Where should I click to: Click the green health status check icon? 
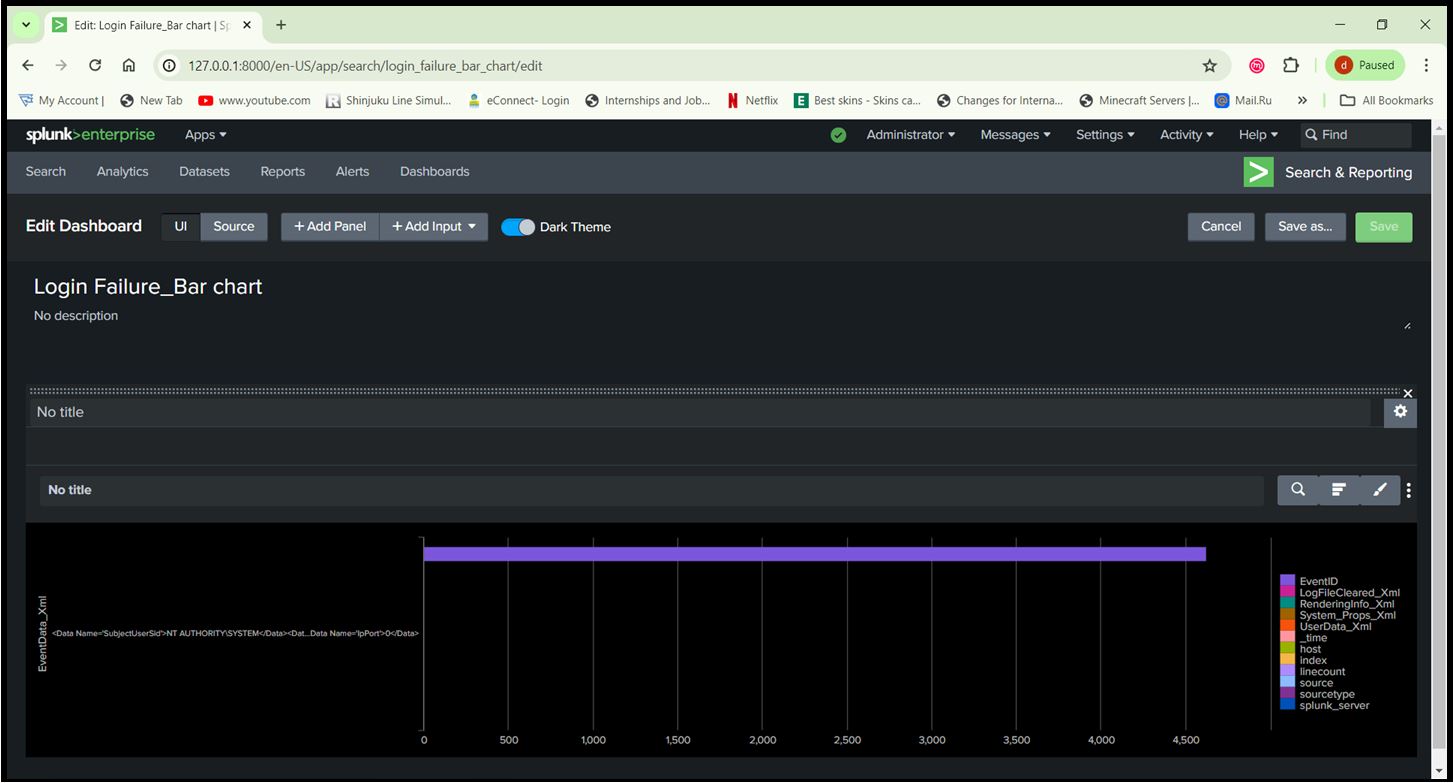838,135
